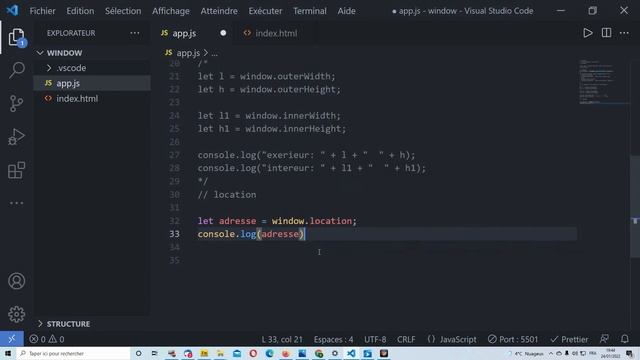Click the unsaved dot on the app.js tab
The height and width of the screenshot is (360, 640).
coord(223,33)
